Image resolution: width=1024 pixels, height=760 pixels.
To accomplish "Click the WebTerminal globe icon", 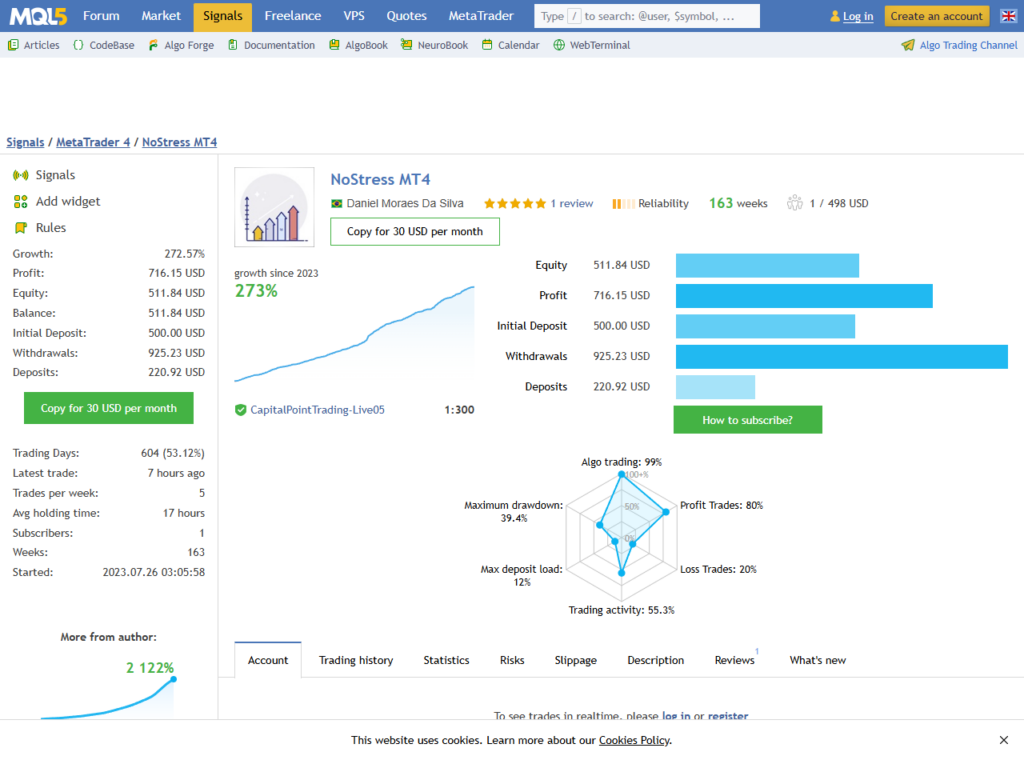I will click(559, 45).
